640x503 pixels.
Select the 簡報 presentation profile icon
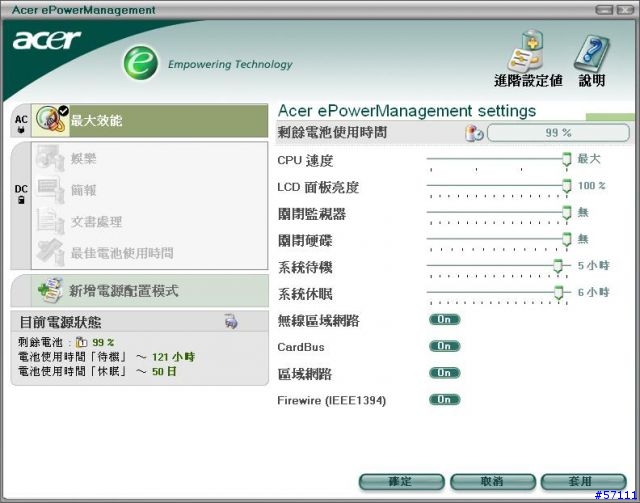coord(51,190)
